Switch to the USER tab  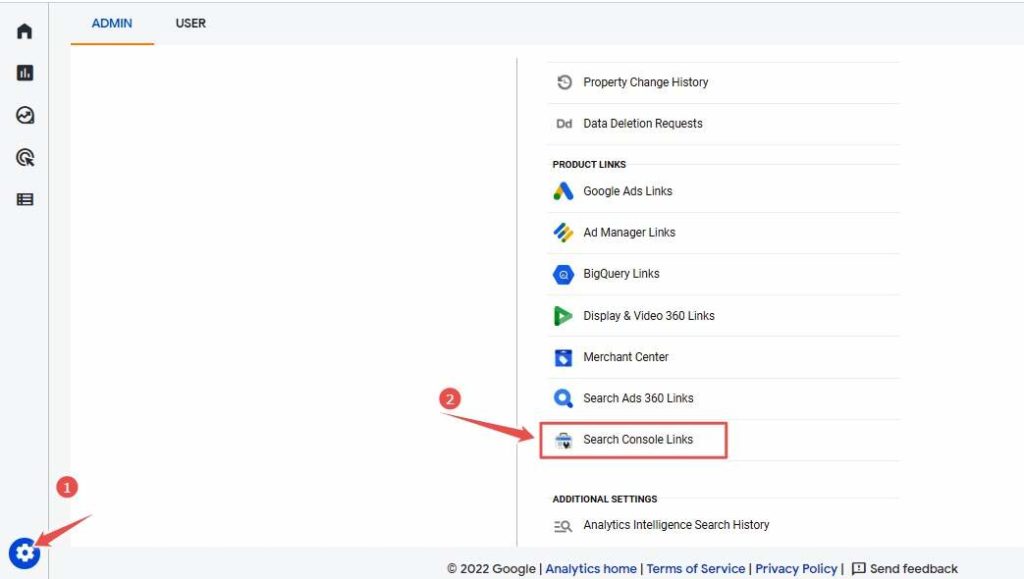tap(191, 23)
